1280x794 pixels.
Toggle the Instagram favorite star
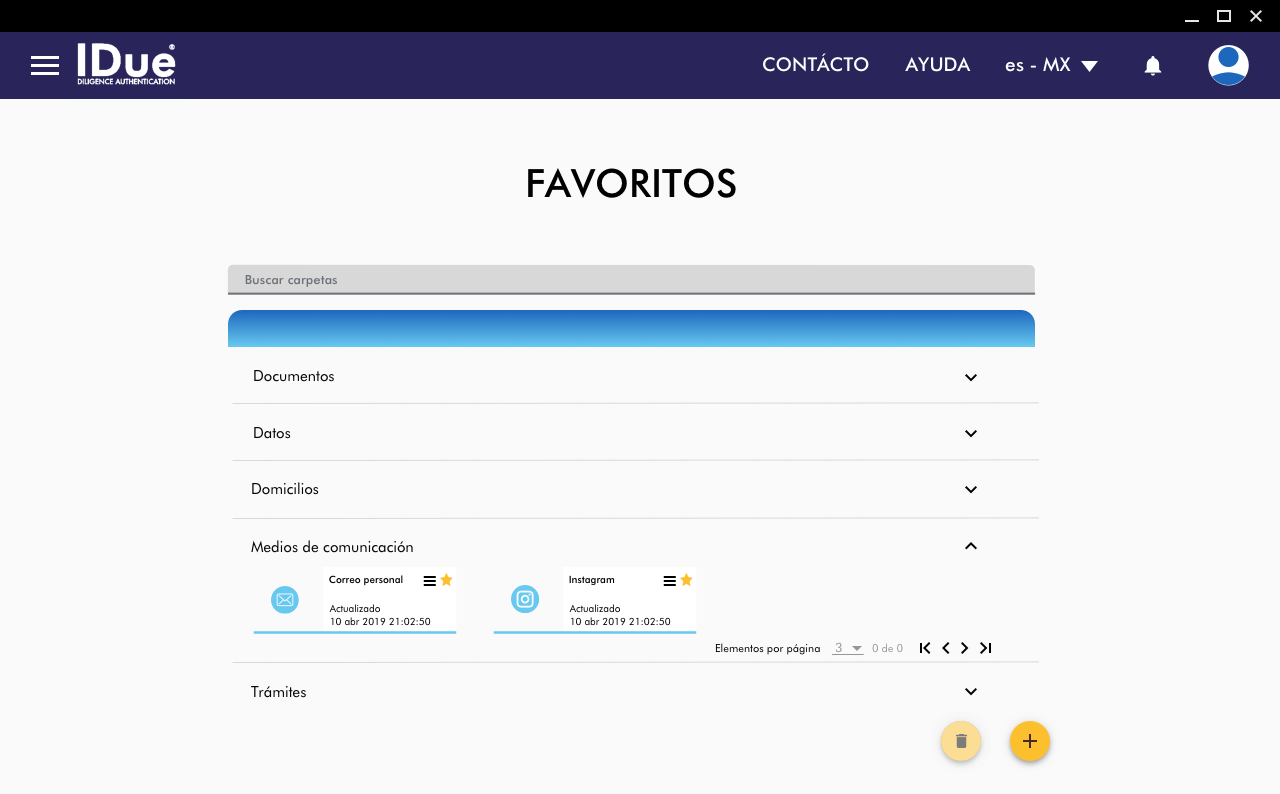687,580
